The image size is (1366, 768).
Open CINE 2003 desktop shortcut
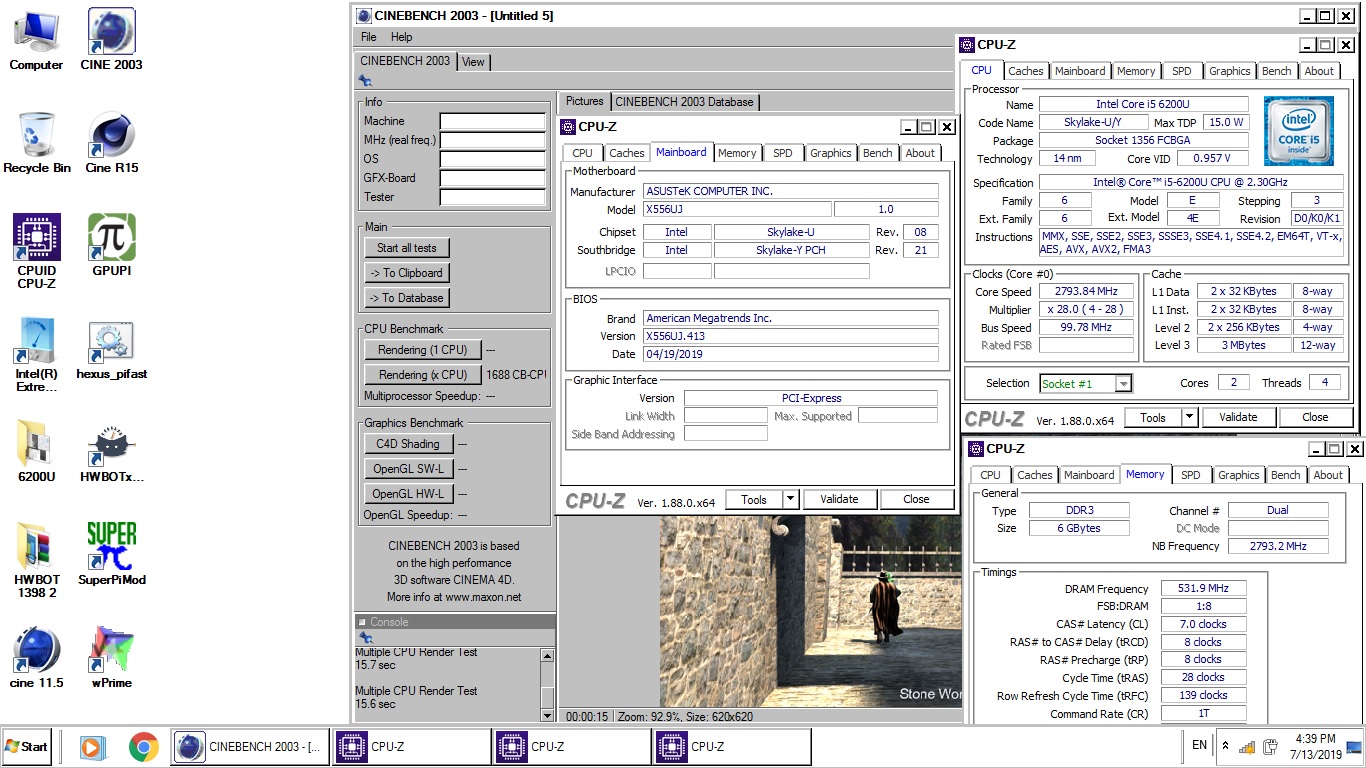point(111,40)
